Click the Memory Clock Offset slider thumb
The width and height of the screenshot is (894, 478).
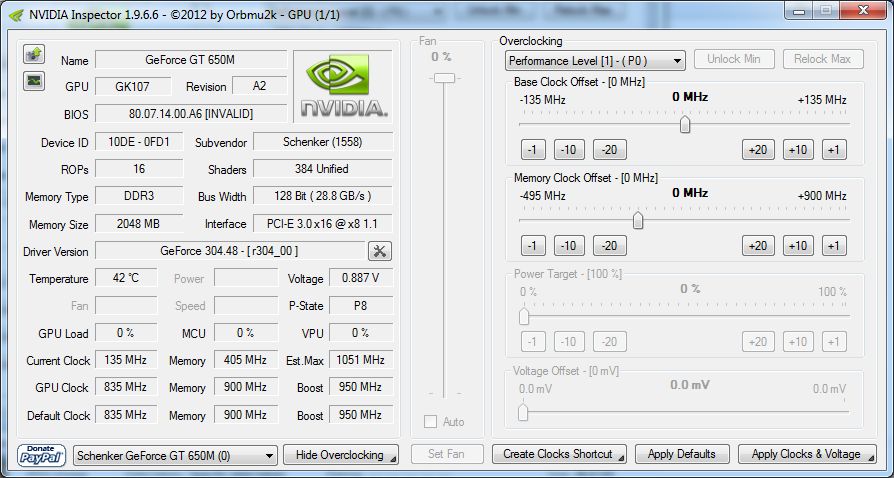click(x=638, y=220)
